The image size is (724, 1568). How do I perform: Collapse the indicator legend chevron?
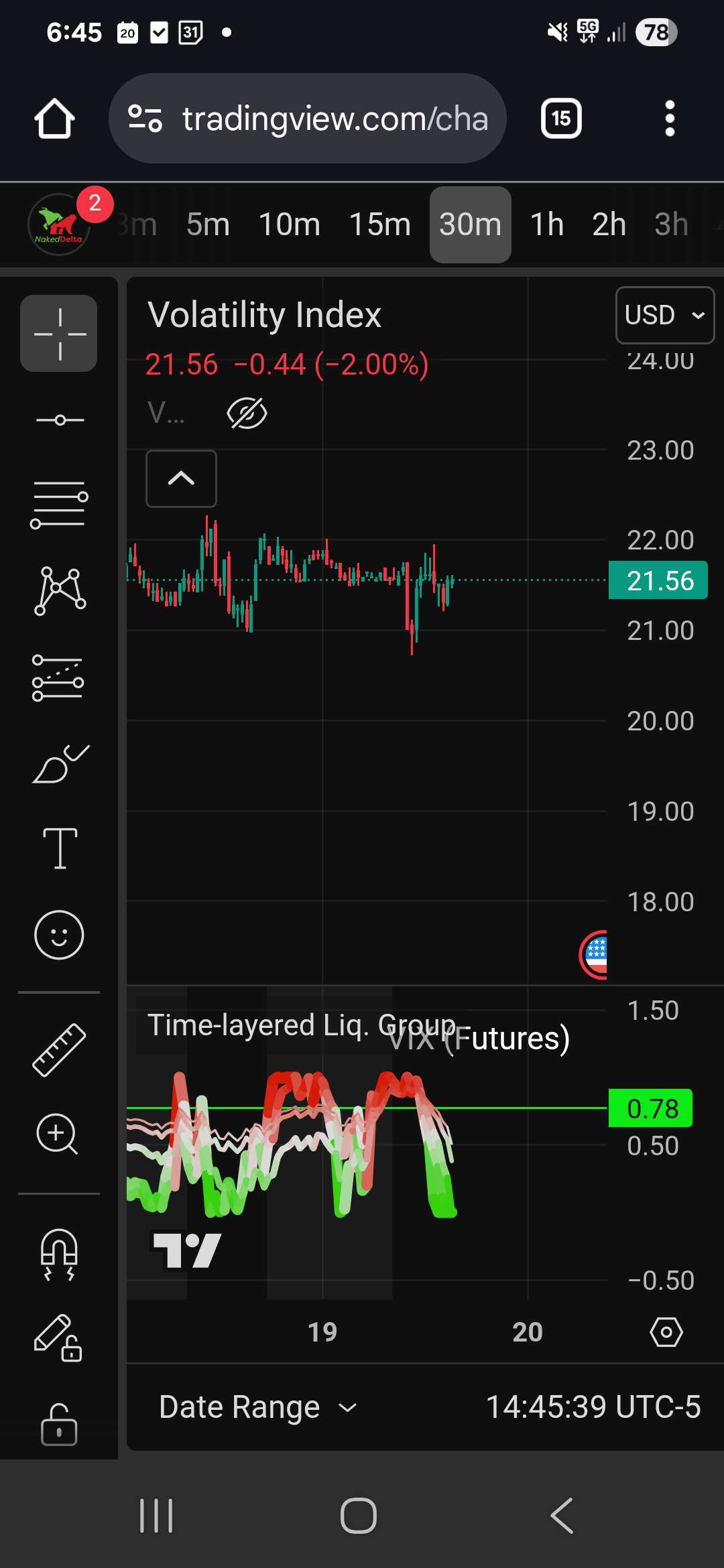tap(181, 478)
